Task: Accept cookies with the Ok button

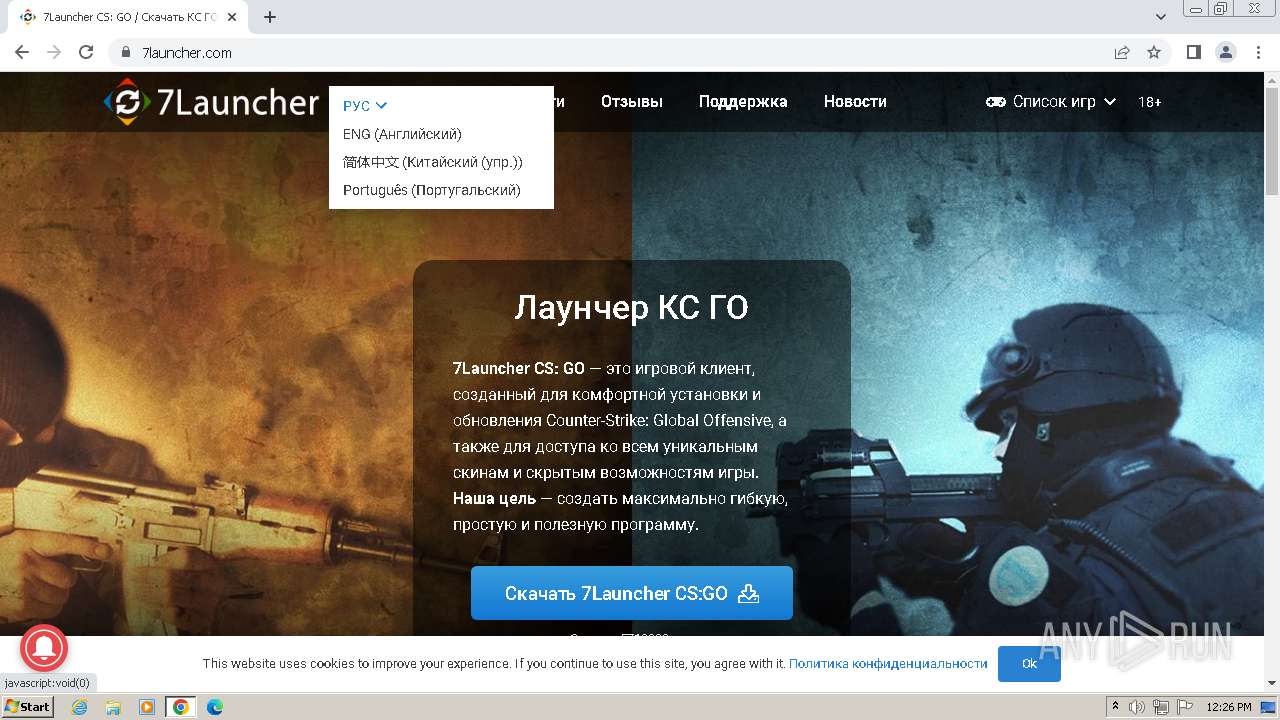Action: pyautogui.click(x=1029, y=664)
